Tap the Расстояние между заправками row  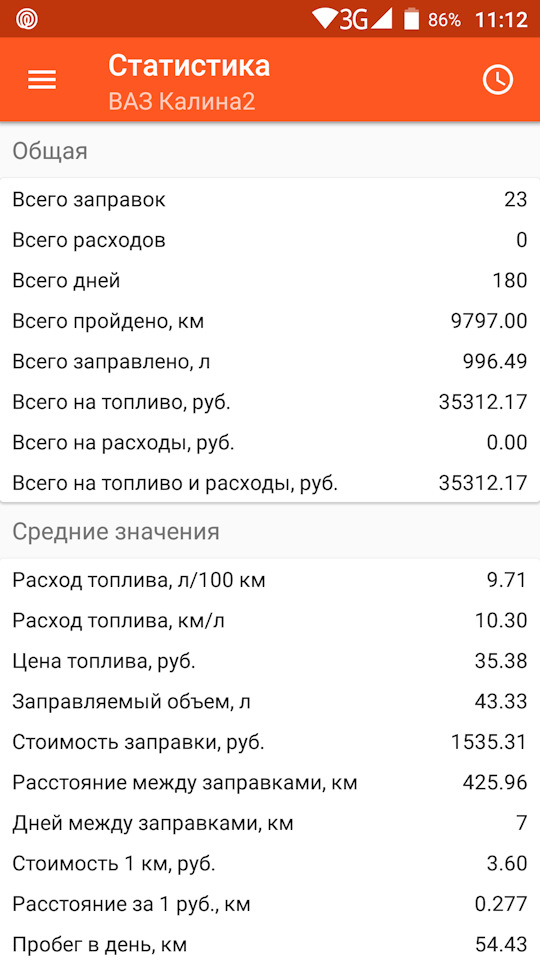click(270, 782)
